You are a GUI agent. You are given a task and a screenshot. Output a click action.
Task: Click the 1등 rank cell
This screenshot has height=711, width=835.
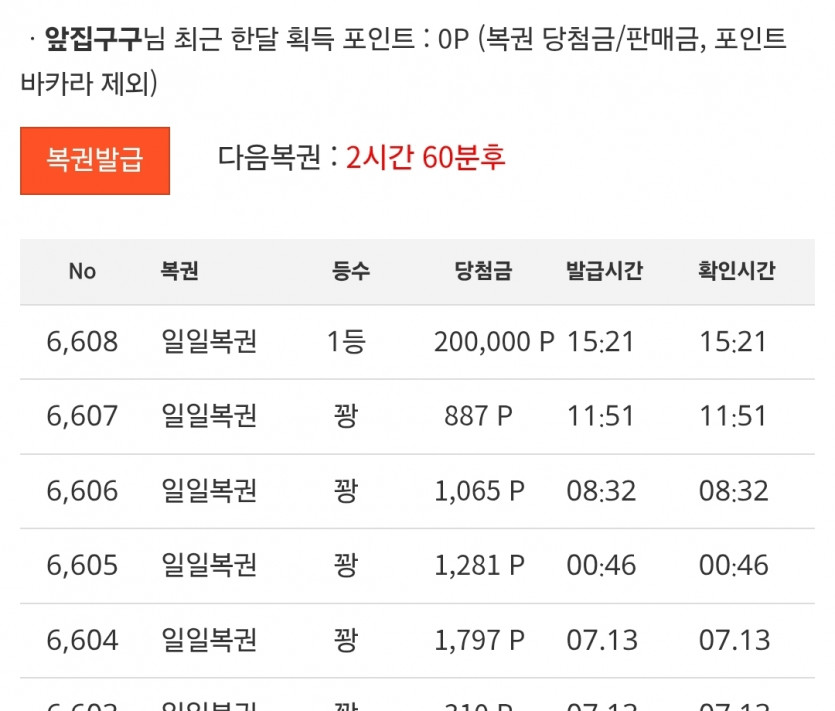click(346, 342)
